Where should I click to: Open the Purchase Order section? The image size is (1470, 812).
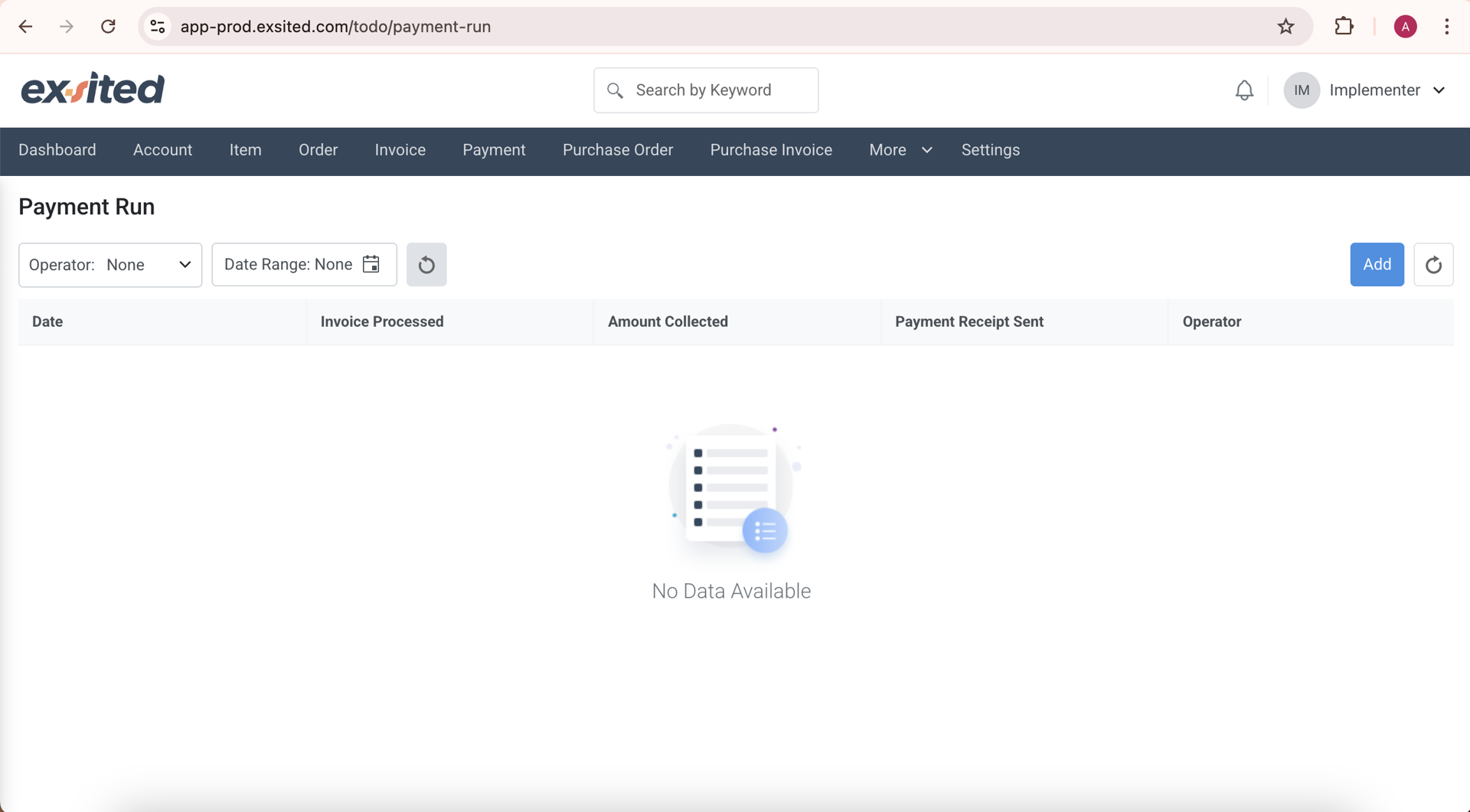tap(618, 150)
